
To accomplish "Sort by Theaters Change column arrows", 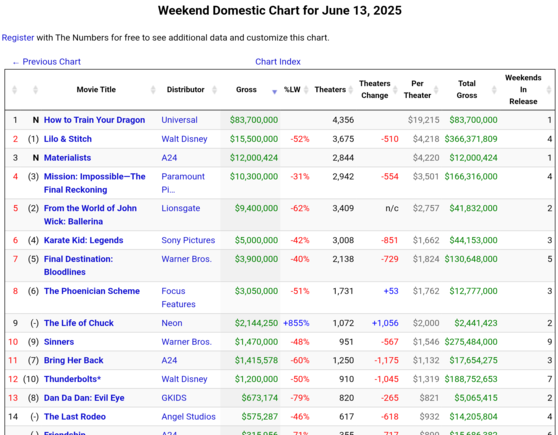I will pyautogui.click(x=395, y=90).
